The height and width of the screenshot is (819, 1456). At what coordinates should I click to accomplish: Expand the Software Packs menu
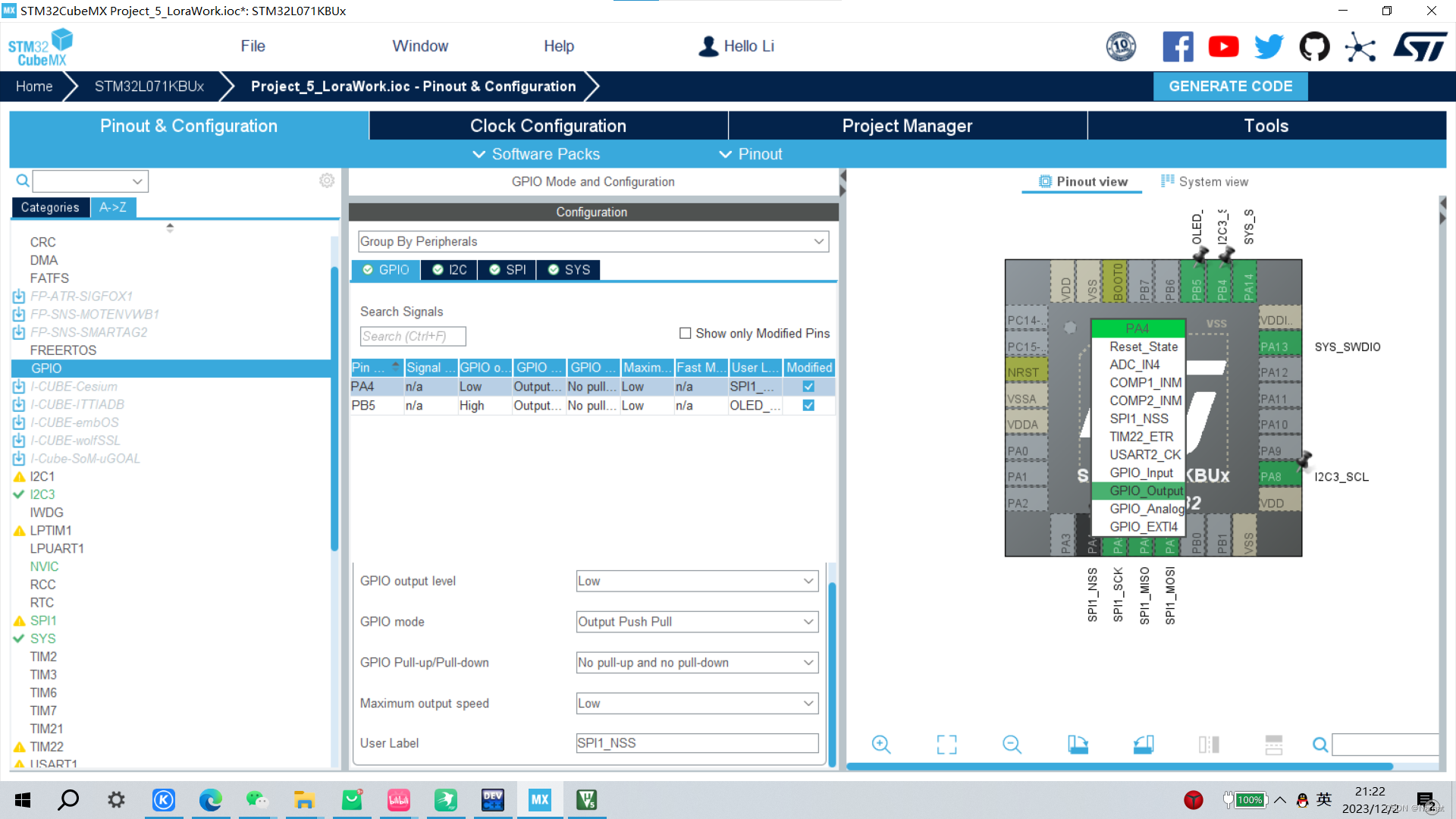point(536,154)
